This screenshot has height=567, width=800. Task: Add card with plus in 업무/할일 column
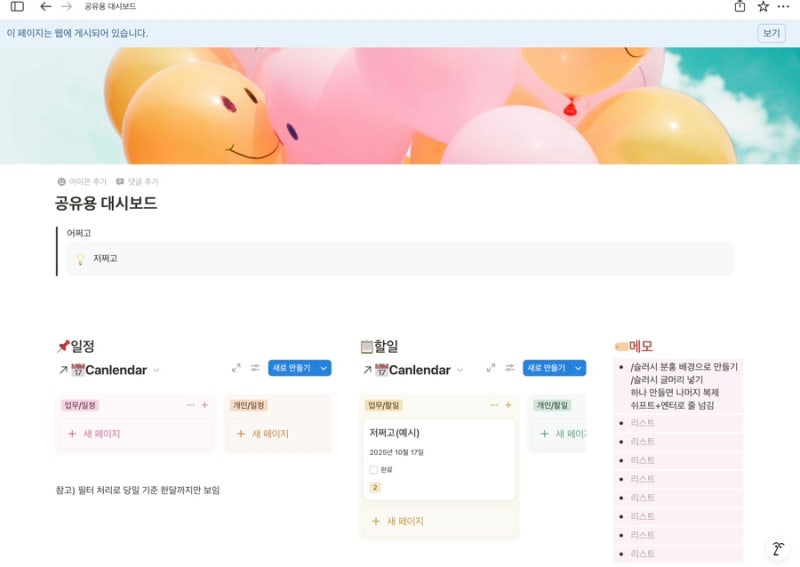click(x=508, y=405)
